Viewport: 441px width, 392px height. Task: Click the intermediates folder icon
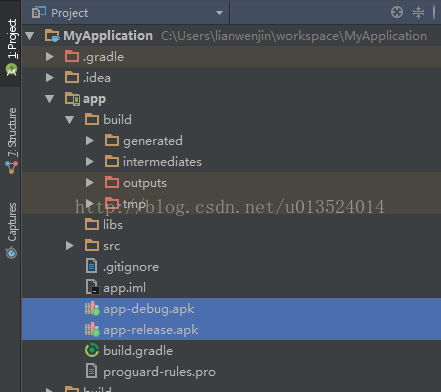pyautogui.click(x=112, y=161)
